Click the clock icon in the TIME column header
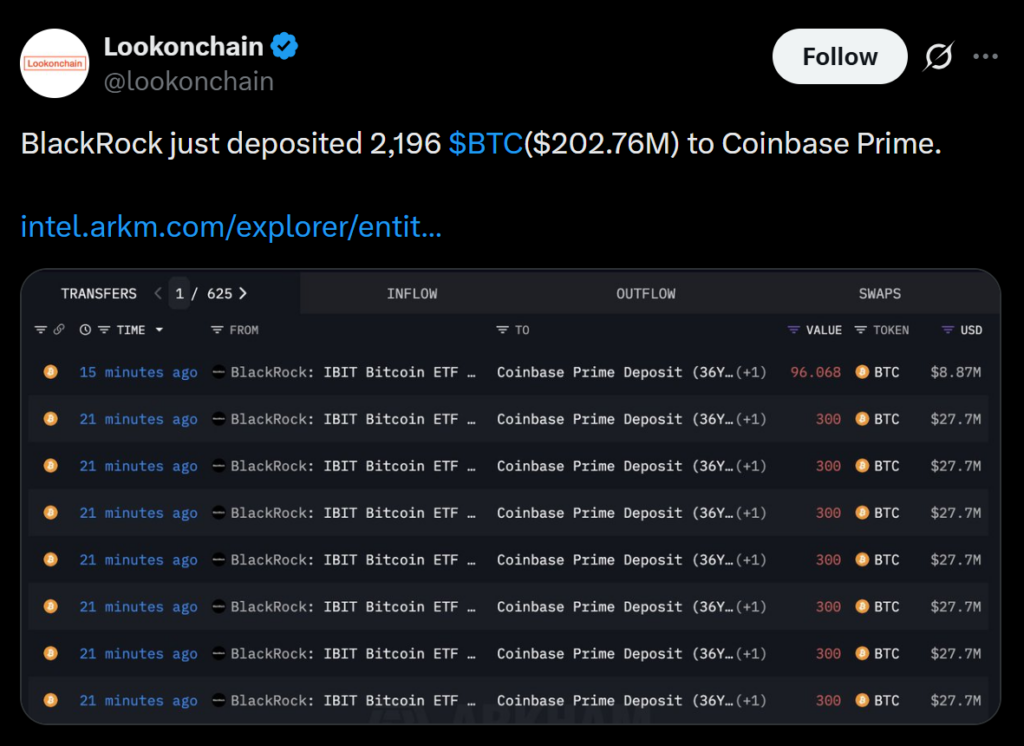 (x=85, y=329)
